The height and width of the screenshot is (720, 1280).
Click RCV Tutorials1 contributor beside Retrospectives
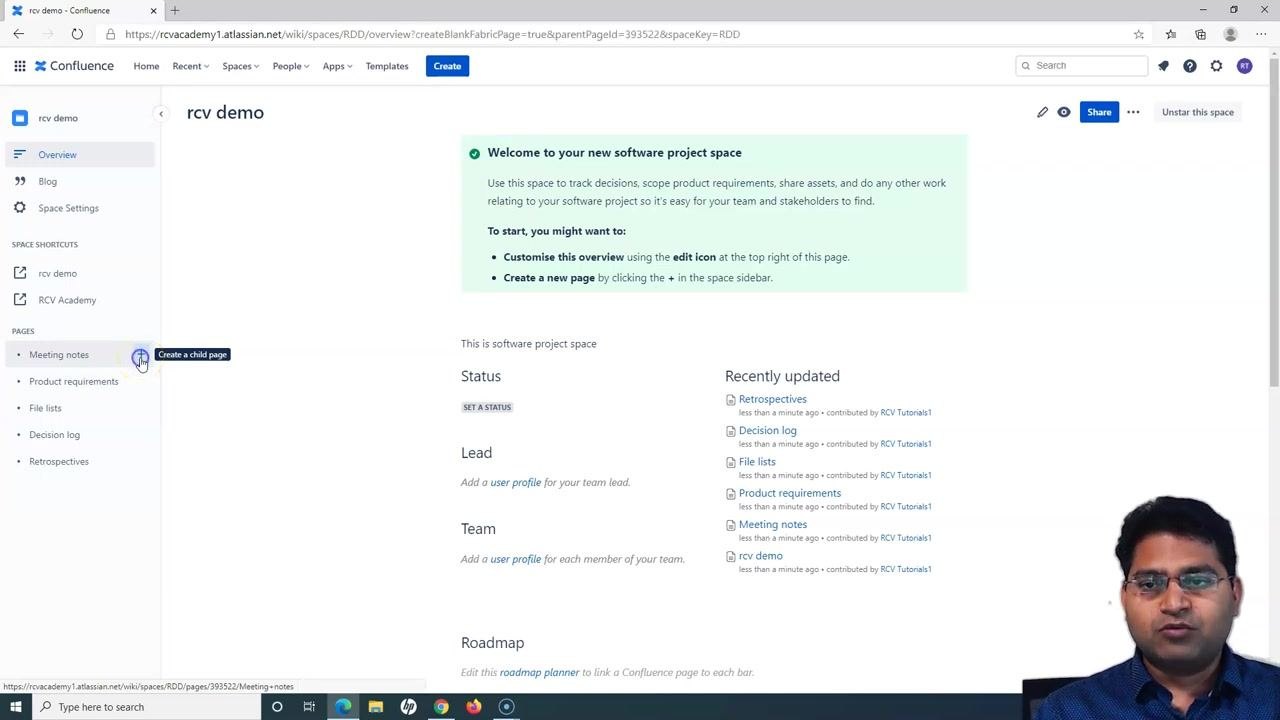click(x=905, y=413)
